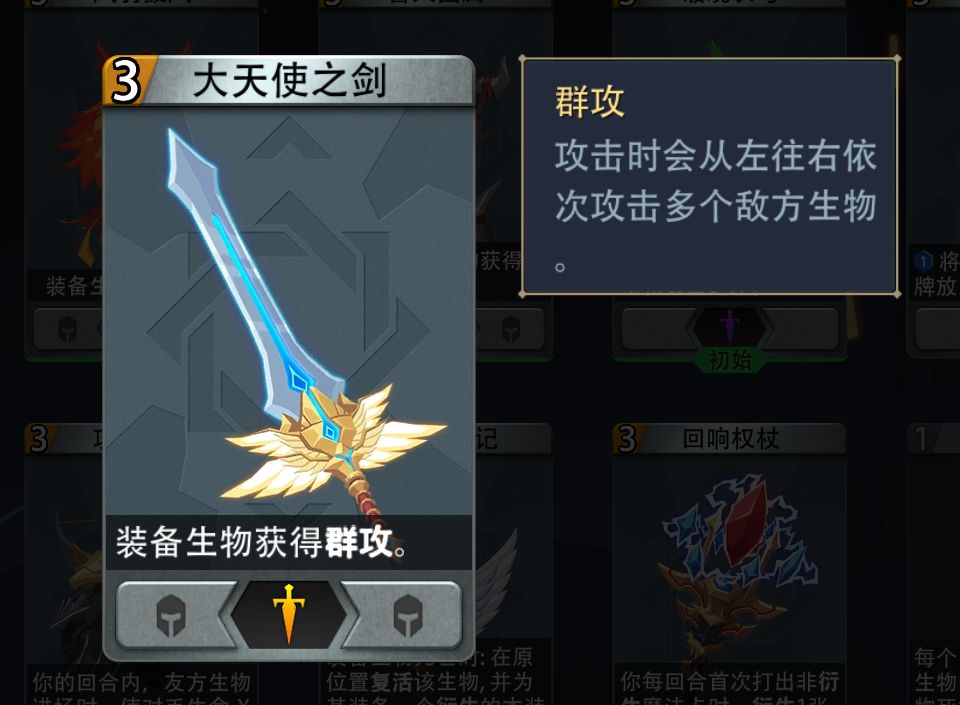The width and height of the screenshot is (960, 705).
Task: Select the right helmet icon on 大天使之剑 card
Action: (408, 615)
